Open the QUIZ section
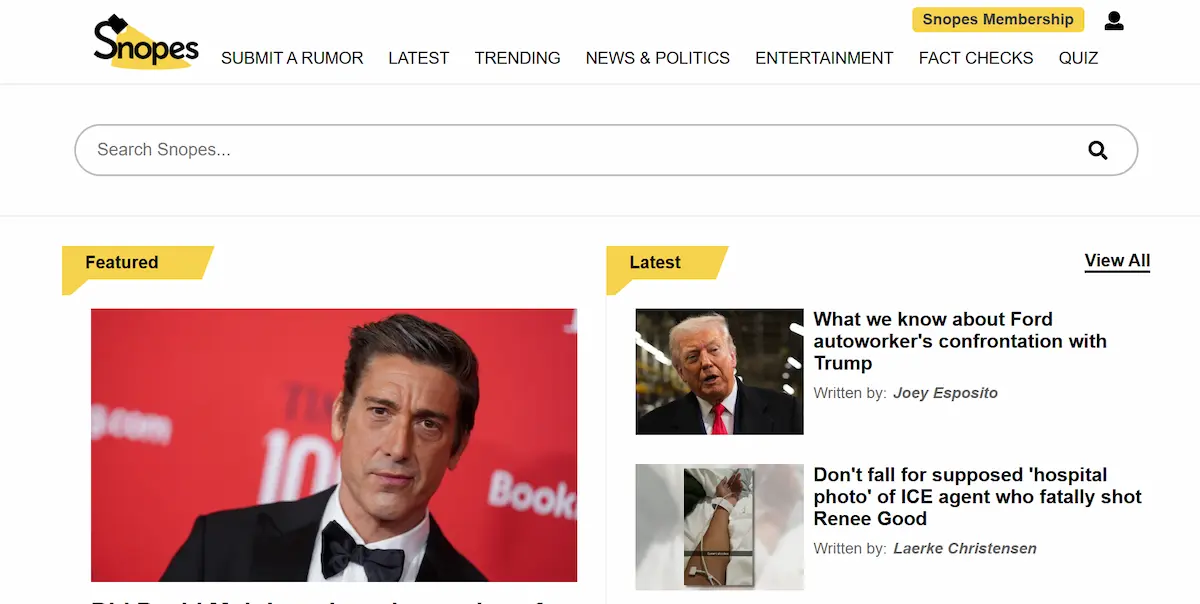 click(x=1078, y=58)
